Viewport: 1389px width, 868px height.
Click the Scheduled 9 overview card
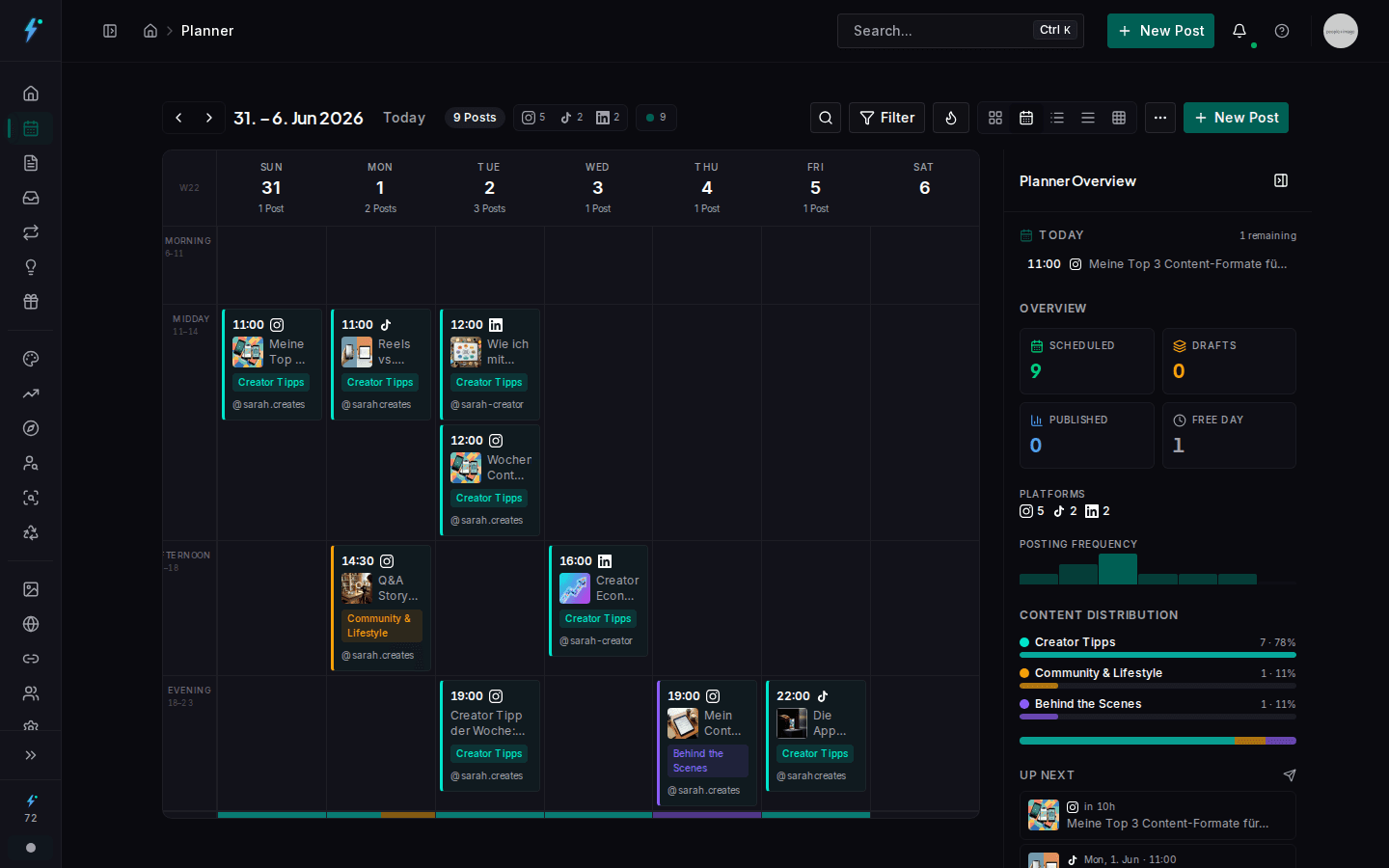tap(1087, 361)
